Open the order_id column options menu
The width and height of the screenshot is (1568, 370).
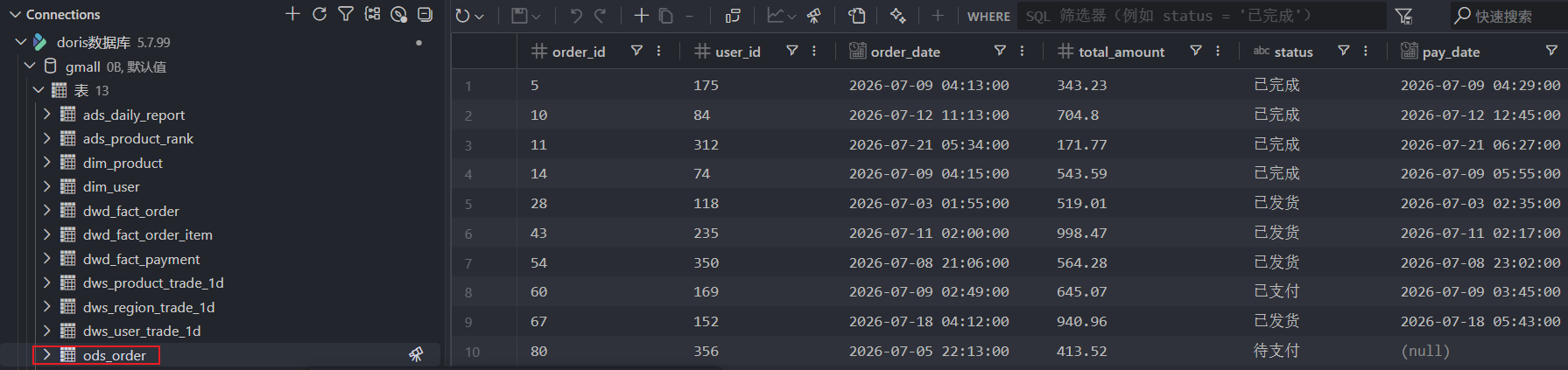(x=658, y=51)
